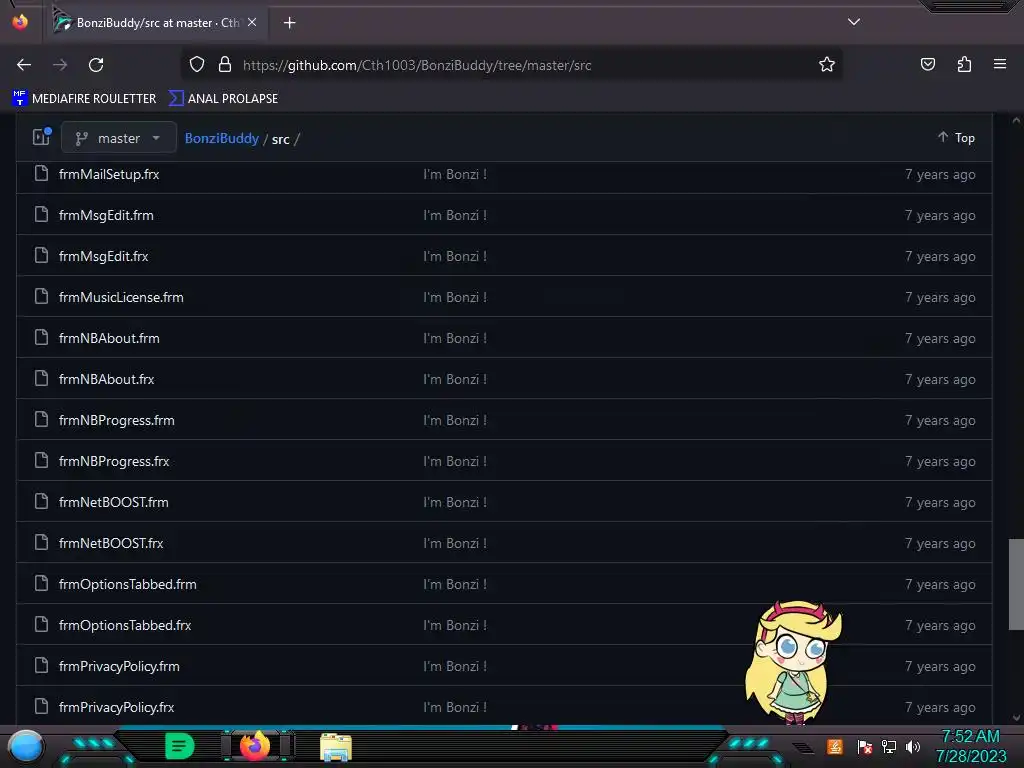Save page to Pocket
This screenshot has height=768, width=1024.
(927, 65)
